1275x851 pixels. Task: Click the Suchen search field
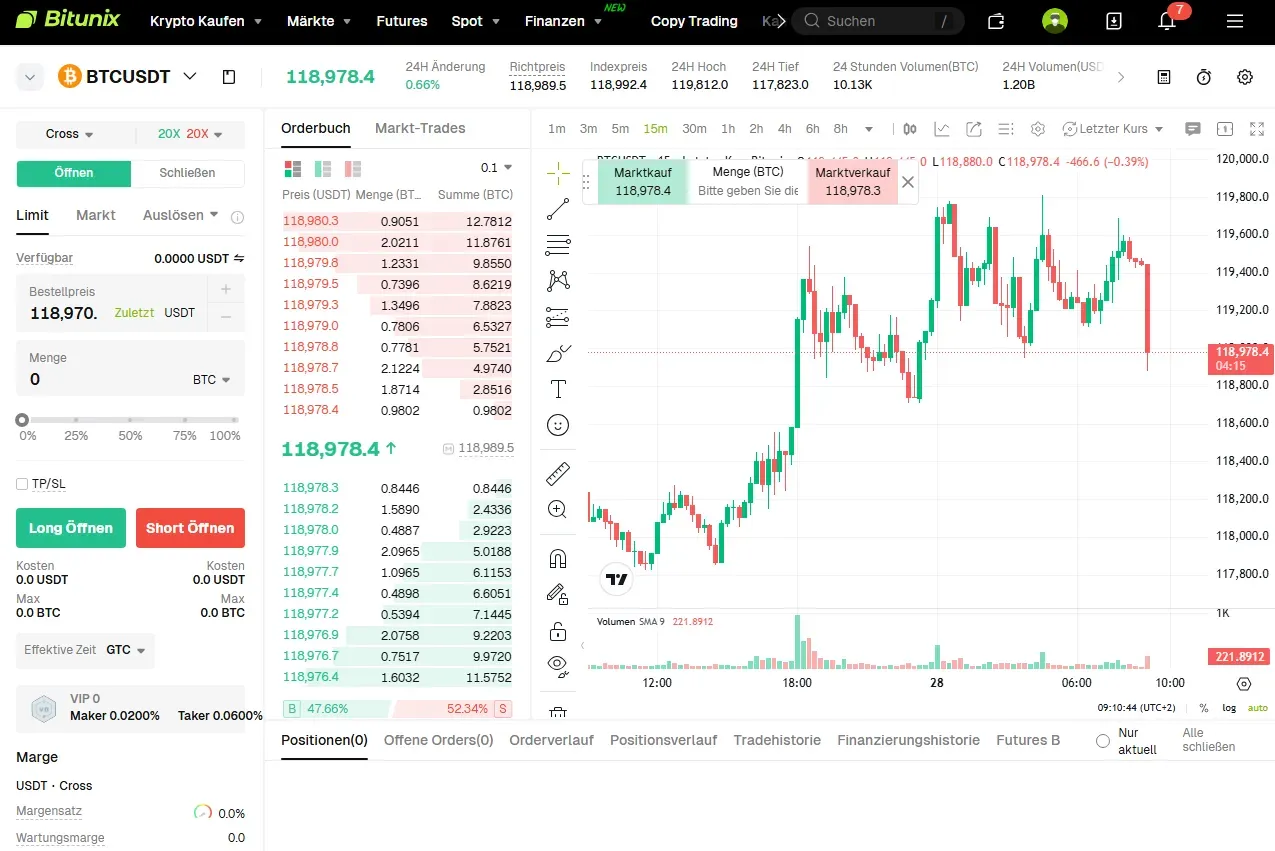(878, 21)
